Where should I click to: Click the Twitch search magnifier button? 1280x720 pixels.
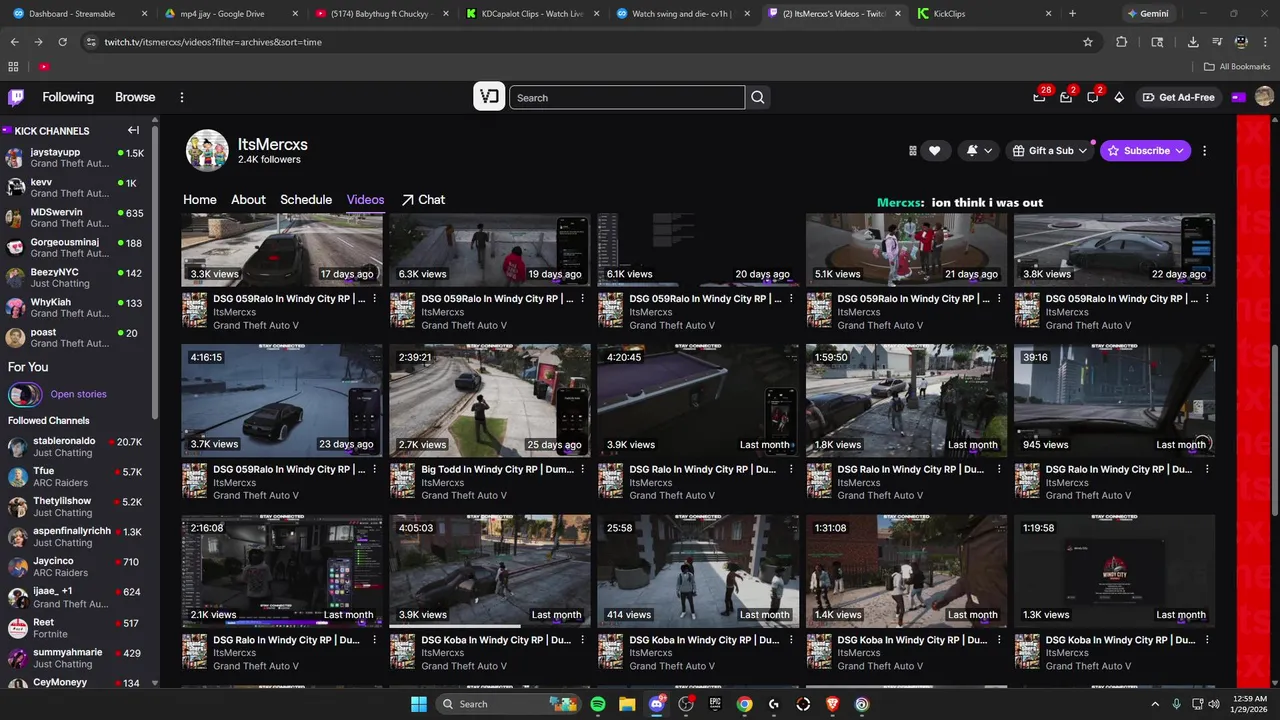tap(758, 97)
